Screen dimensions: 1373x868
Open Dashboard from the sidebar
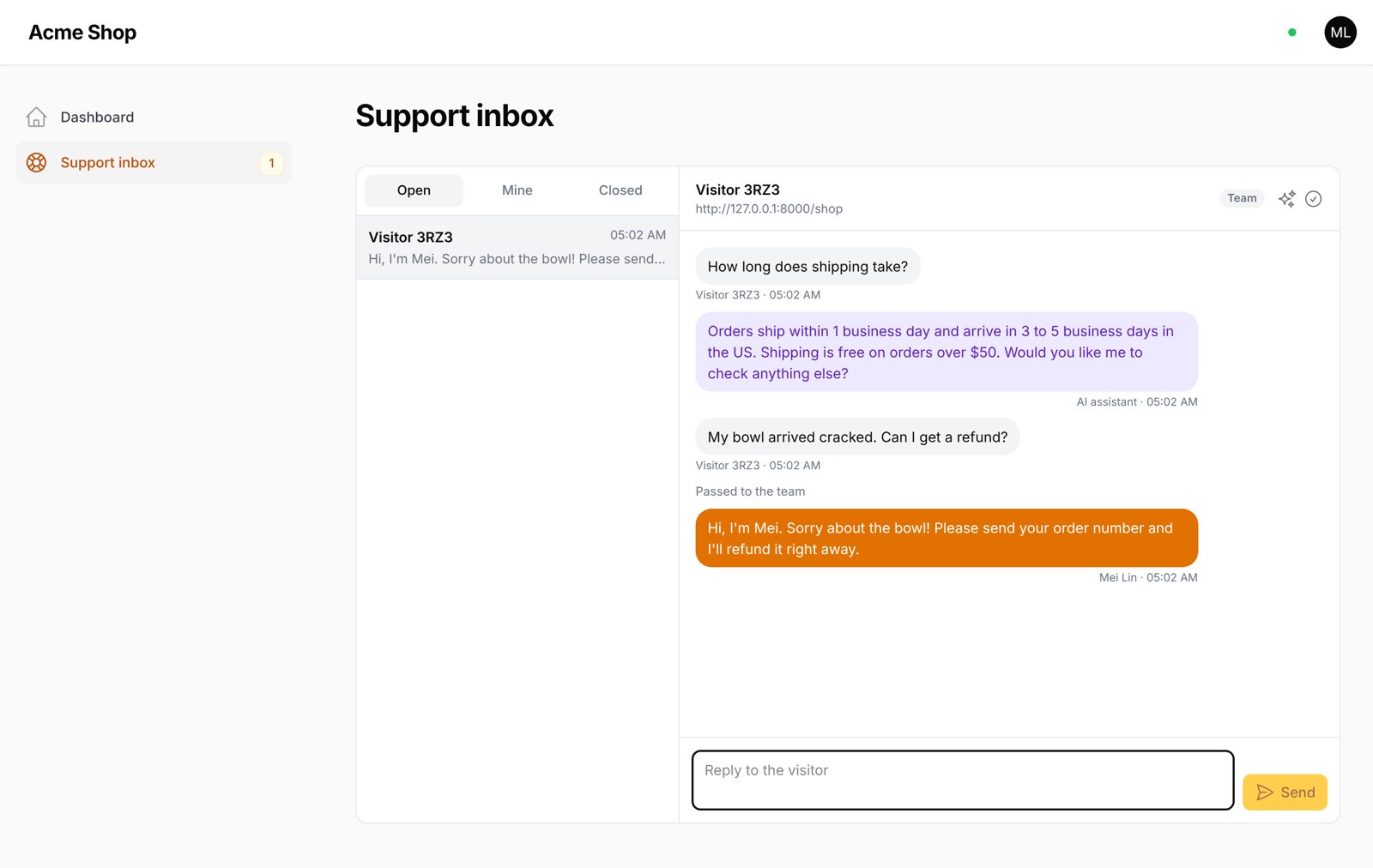(x=154, y=117)
